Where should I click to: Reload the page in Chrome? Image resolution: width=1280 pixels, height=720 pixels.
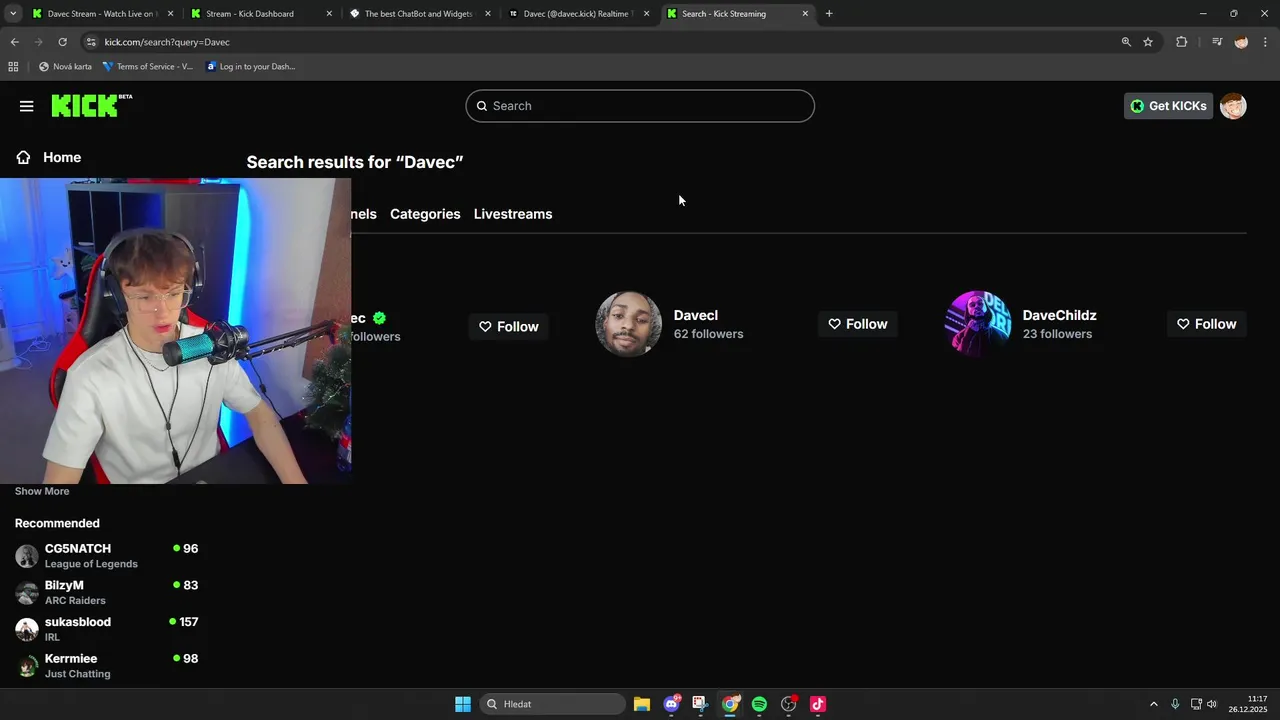point(62,42)
